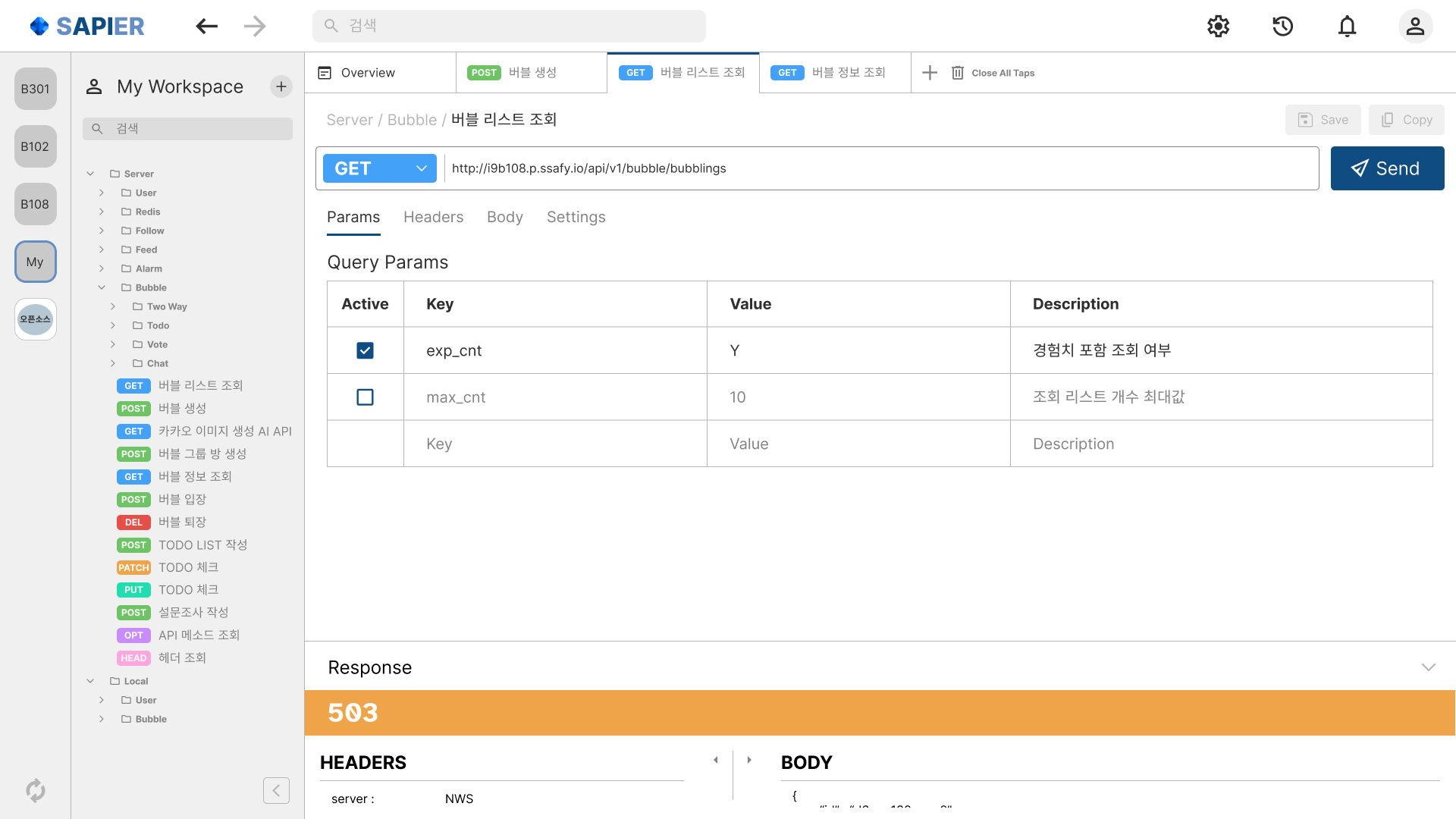The height and width of the screenshot is (819, 1456).
Task: Collapse the sidebar panel arrow button
Action: tap(276, 790)
